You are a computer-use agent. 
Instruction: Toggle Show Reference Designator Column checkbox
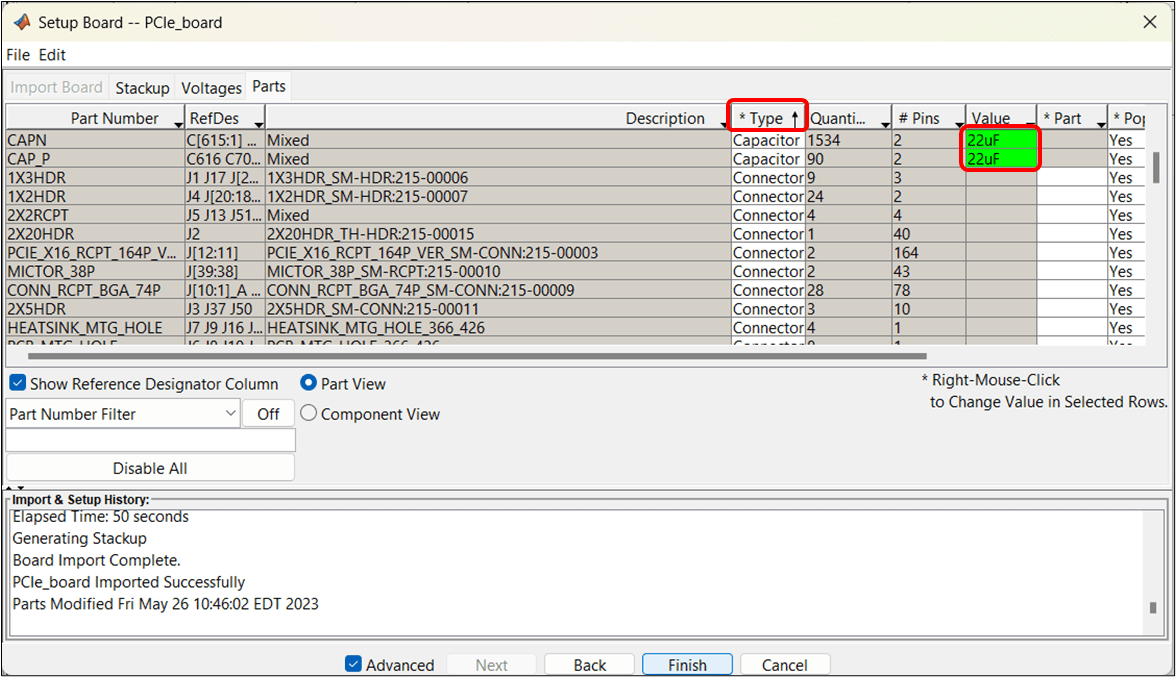pos(18,383)
